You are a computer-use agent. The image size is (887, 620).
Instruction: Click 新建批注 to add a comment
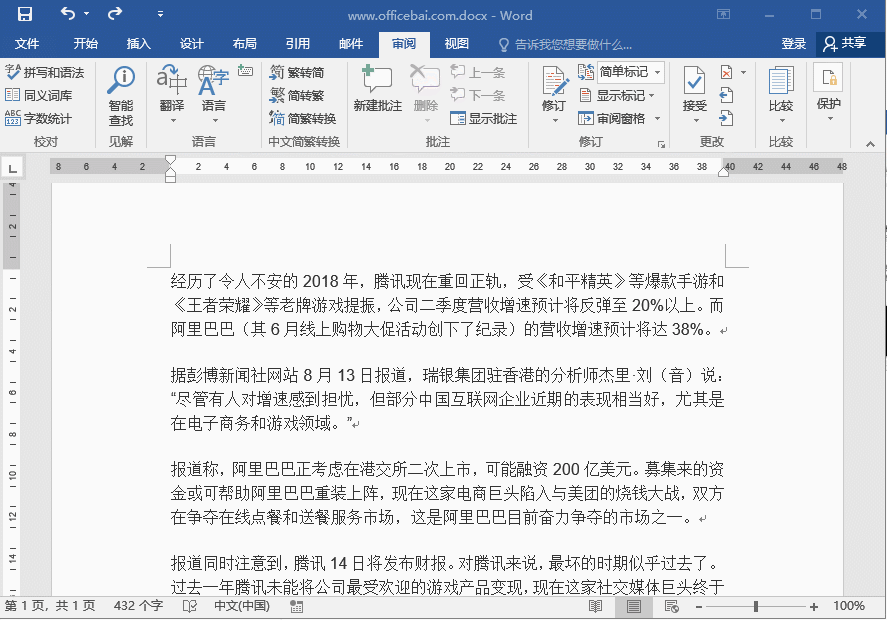coord(377,89)
